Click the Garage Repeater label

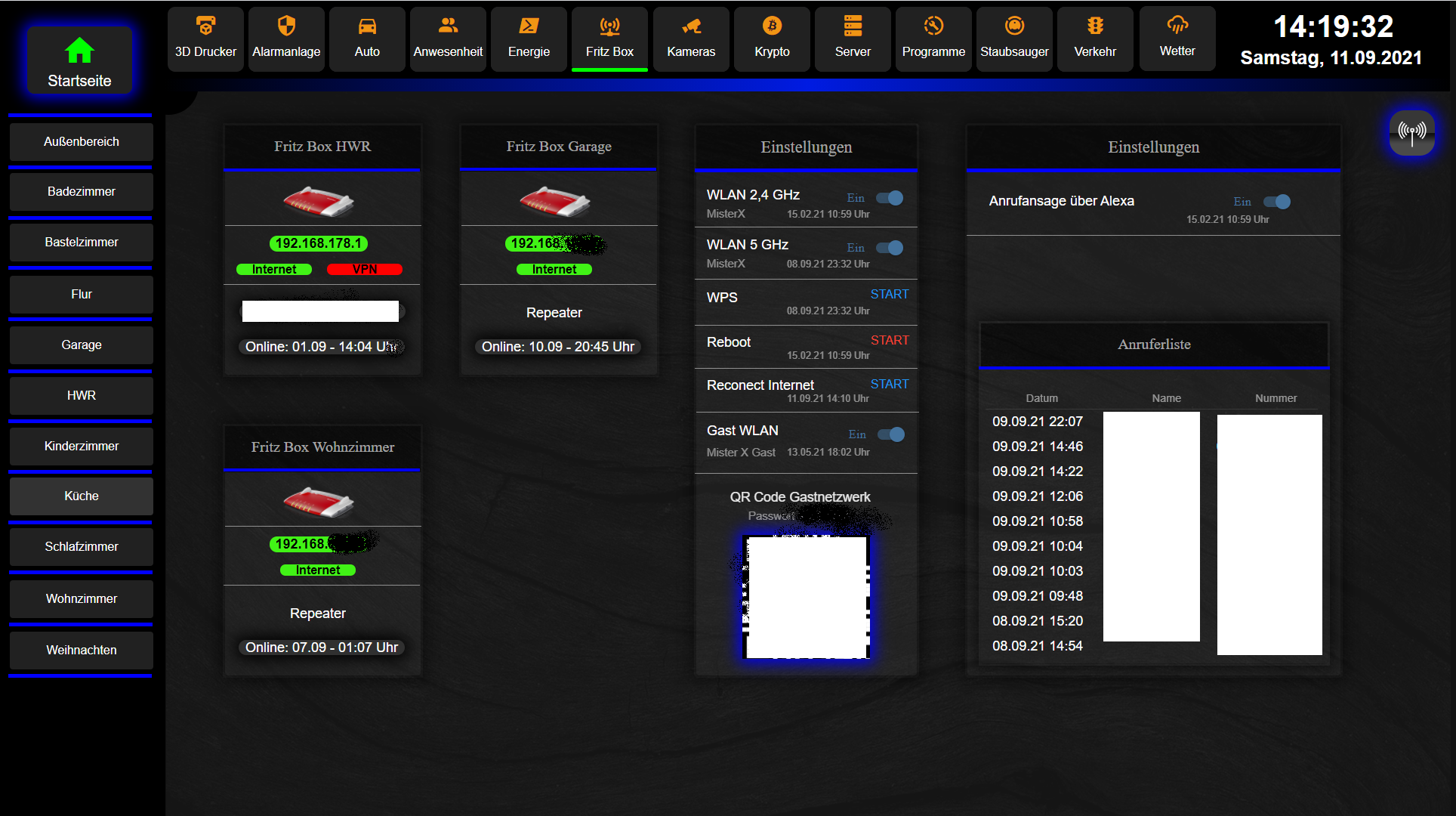[x=554, y=313]
